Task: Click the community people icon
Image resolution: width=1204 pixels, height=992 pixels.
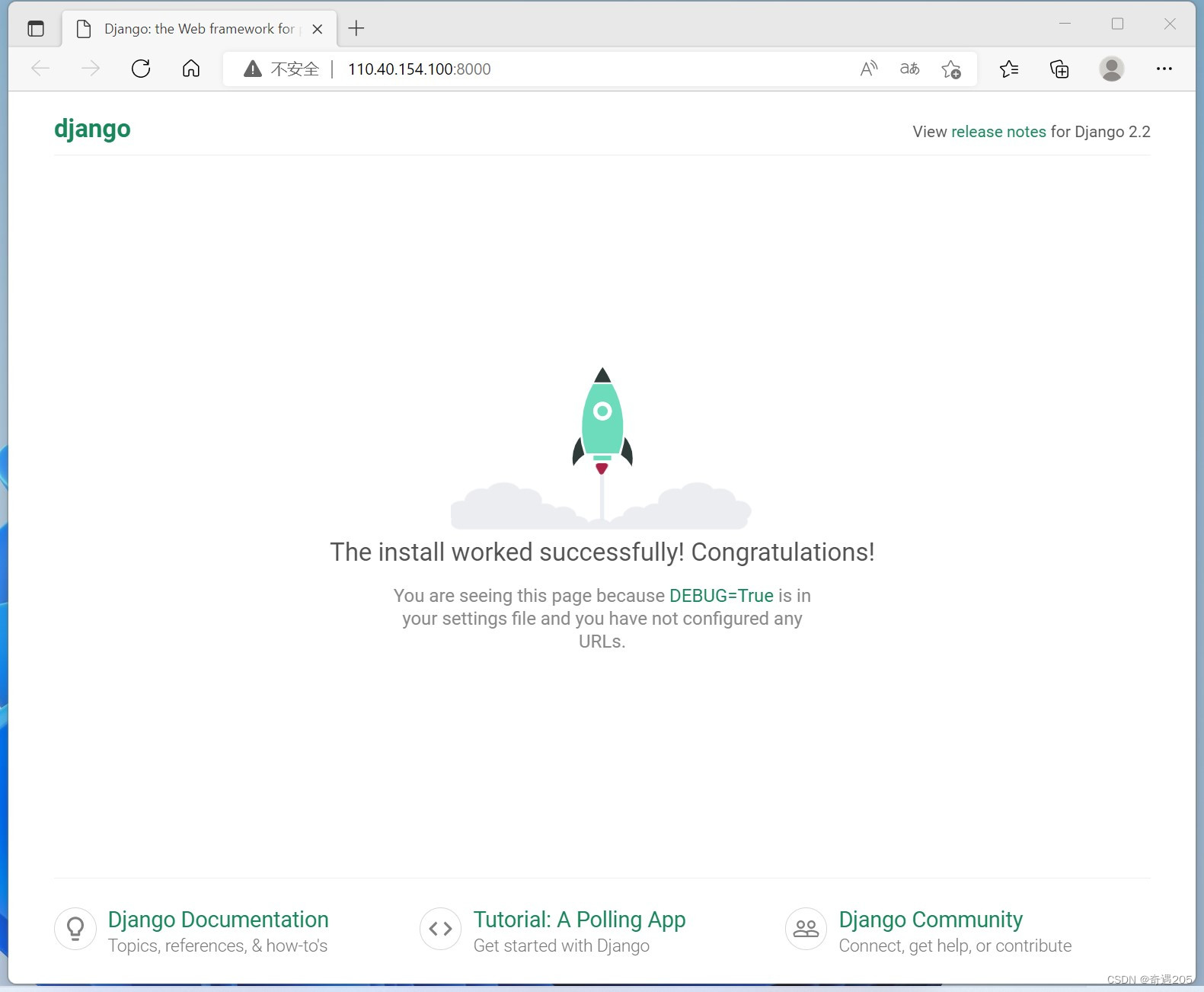Action: (x=806, y=929)
